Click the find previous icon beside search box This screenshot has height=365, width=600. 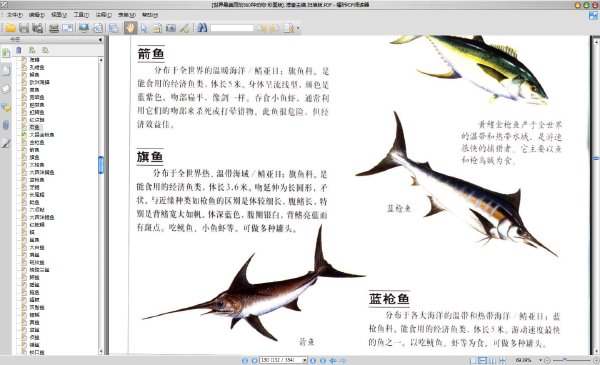[261, 28]
